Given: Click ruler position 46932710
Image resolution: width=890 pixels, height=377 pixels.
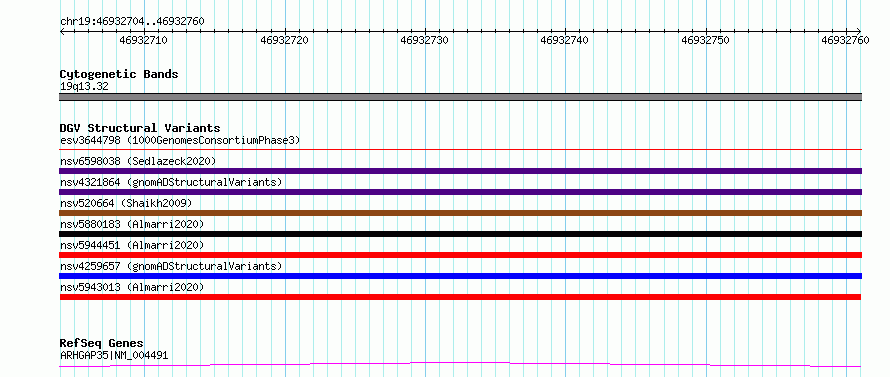Looking at the screenshot, I should click(x=144, y=40).
